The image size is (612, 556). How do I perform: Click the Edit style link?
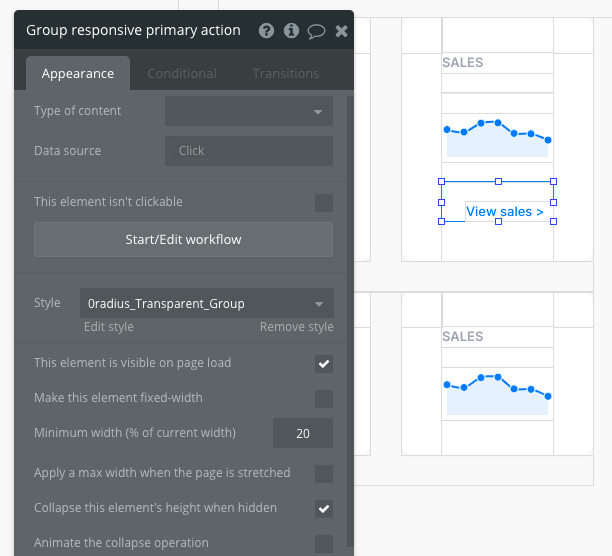click(109, 327)
